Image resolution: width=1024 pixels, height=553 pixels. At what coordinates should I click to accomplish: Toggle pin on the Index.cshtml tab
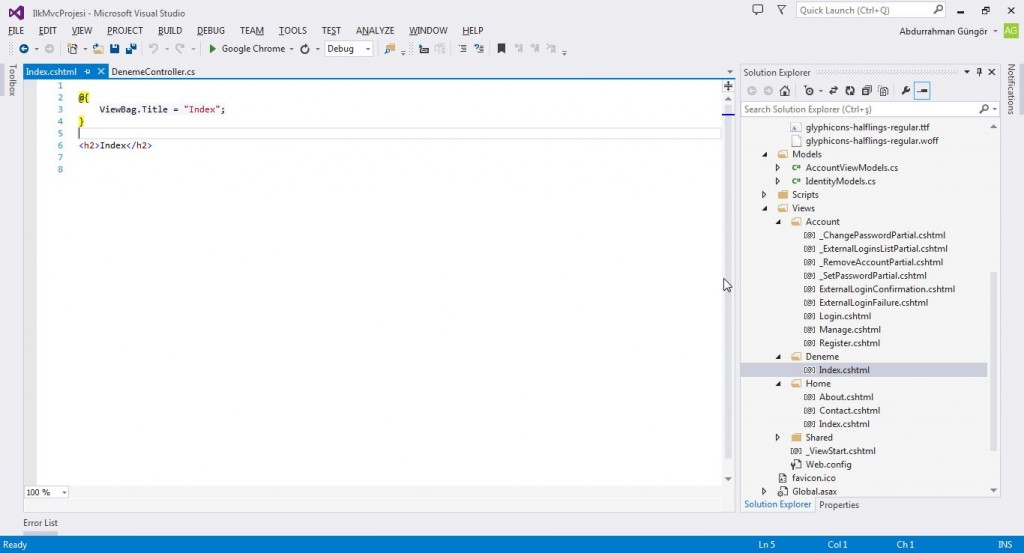coord(88,72)
